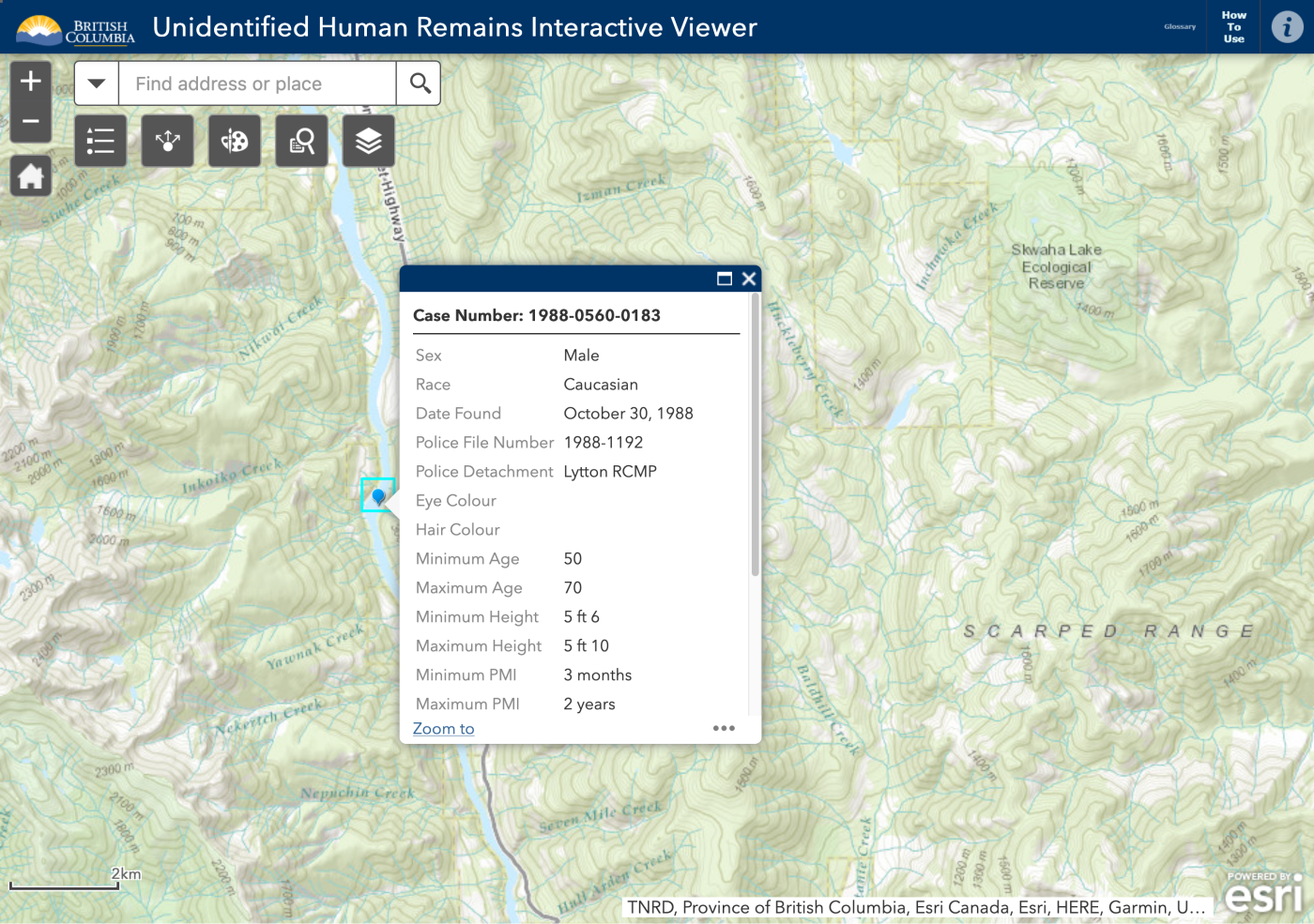This screenshot has height=924, width=1314.
Task: Open the Query search tool
Action: 300,141
